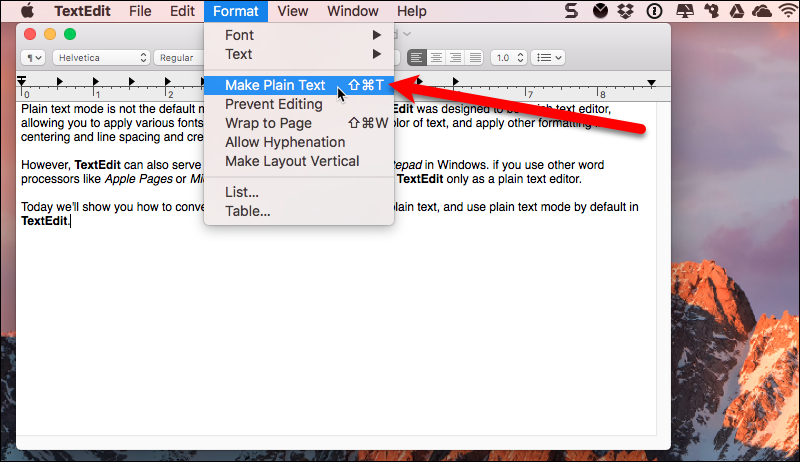Image resolution: width=800 pixels, height=462 pixels.
Task: Toggle right text alignment
Action: (455, 58)
